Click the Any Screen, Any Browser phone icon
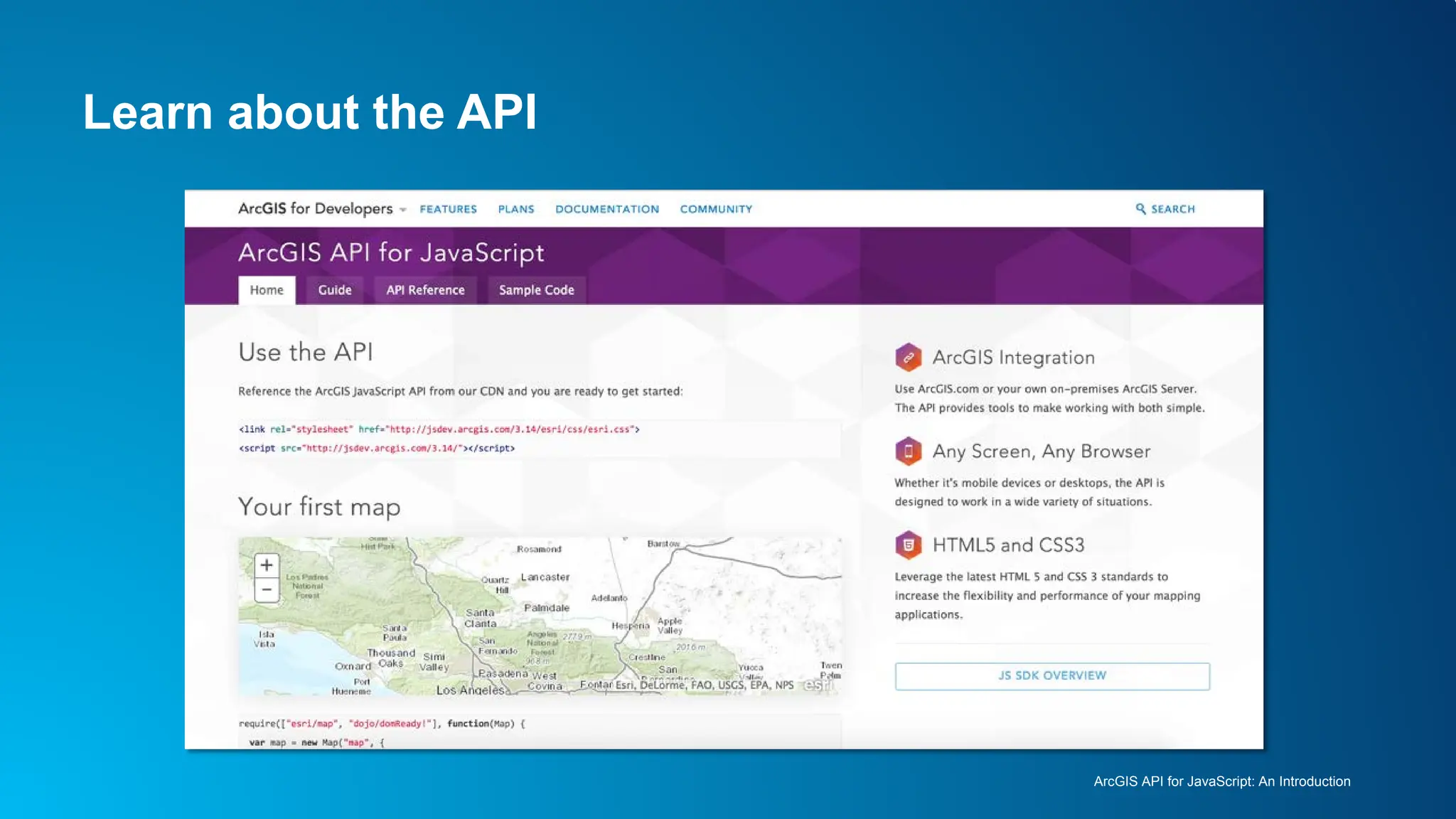Viewport: 1456px width, 819px height. coord(908,451)
